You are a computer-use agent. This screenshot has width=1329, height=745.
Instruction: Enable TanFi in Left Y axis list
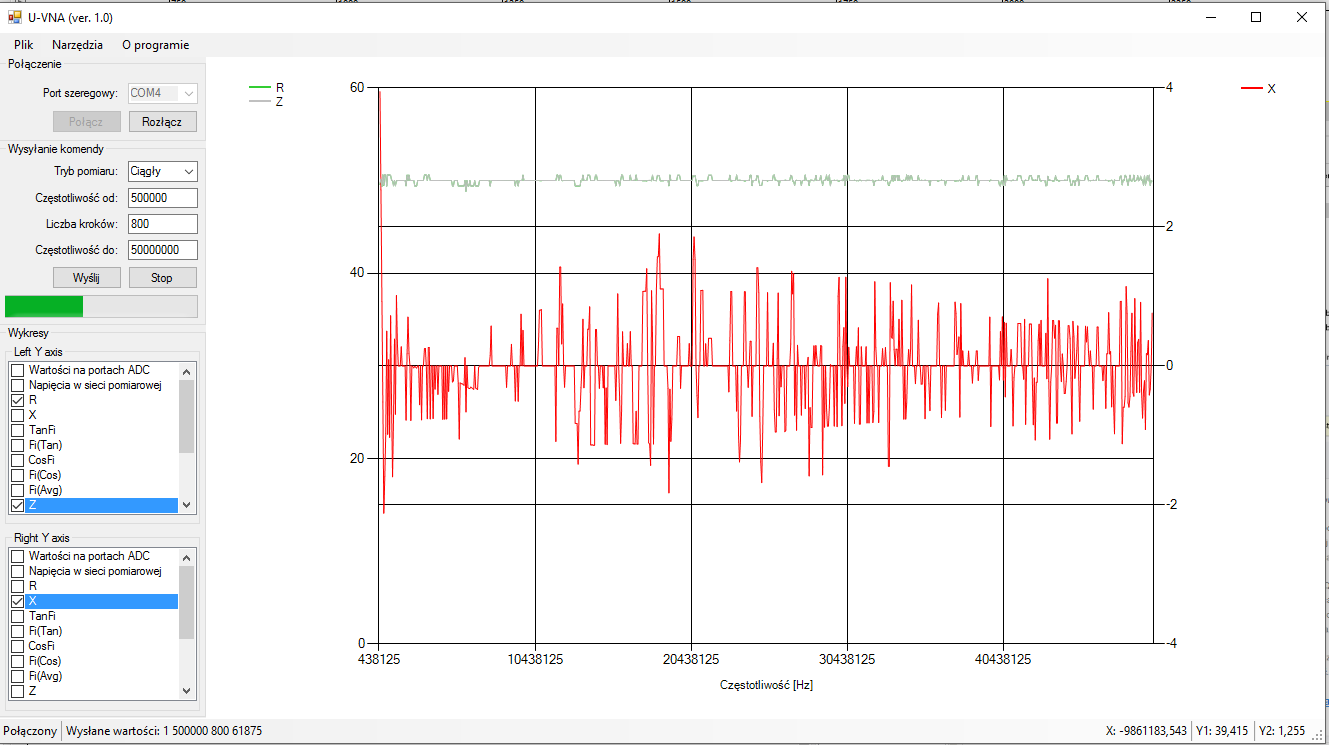pos(17,430)
